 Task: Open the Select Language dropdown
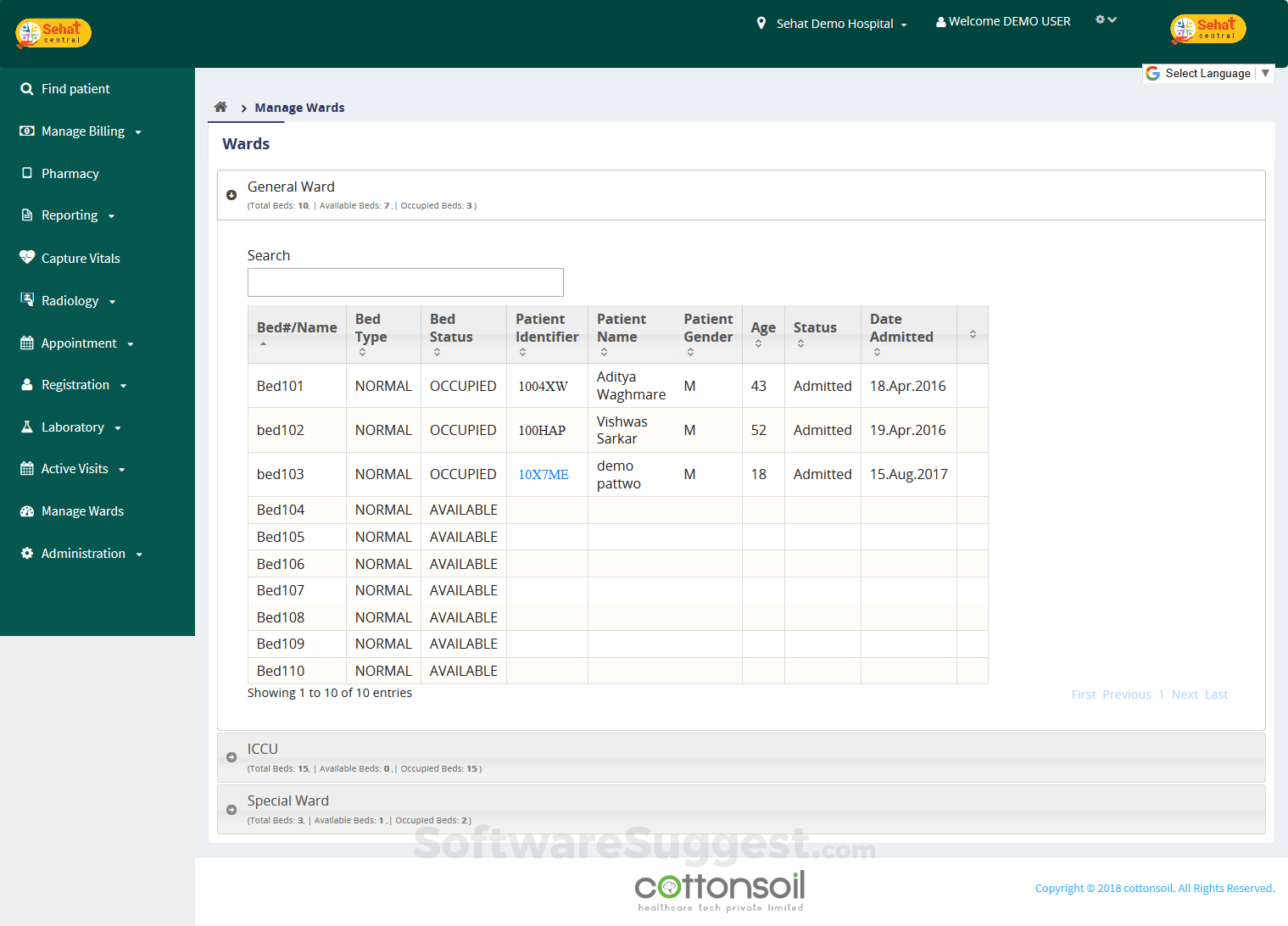(1207, 74)
